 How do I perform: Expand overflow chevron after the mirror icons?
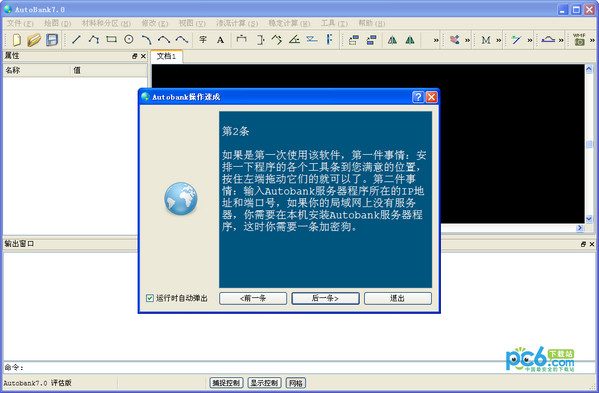coord(436,40)
